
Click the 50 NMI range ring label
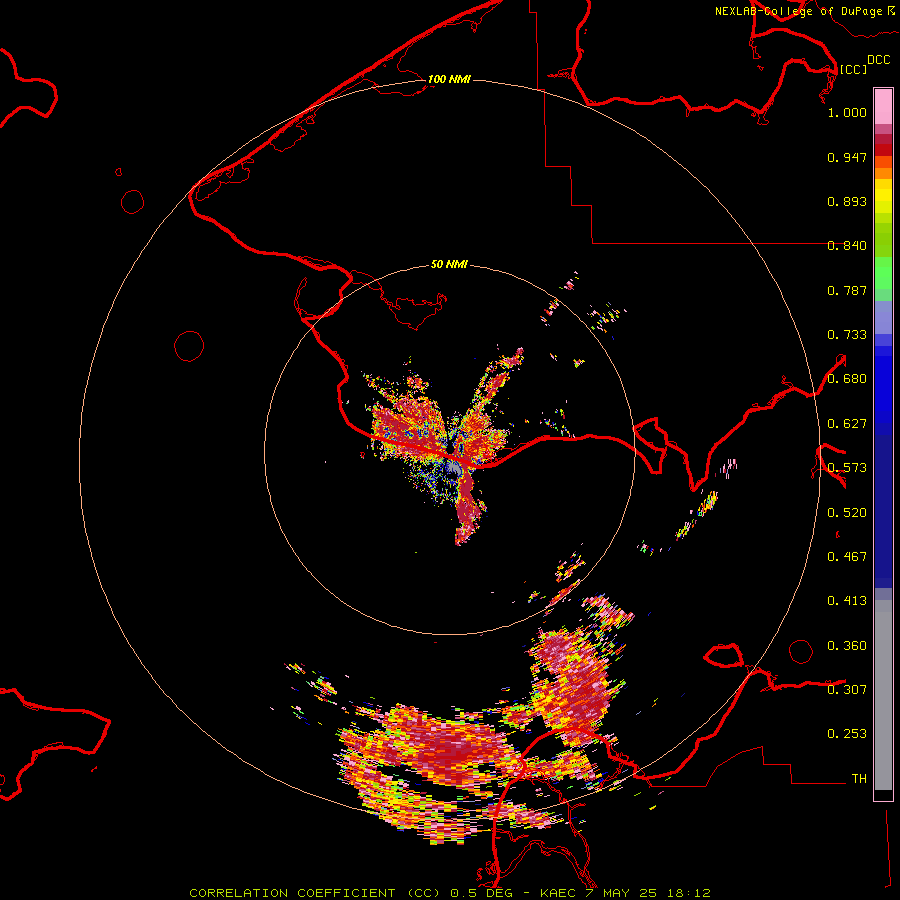pyautogui.click(x=449, y=264)
